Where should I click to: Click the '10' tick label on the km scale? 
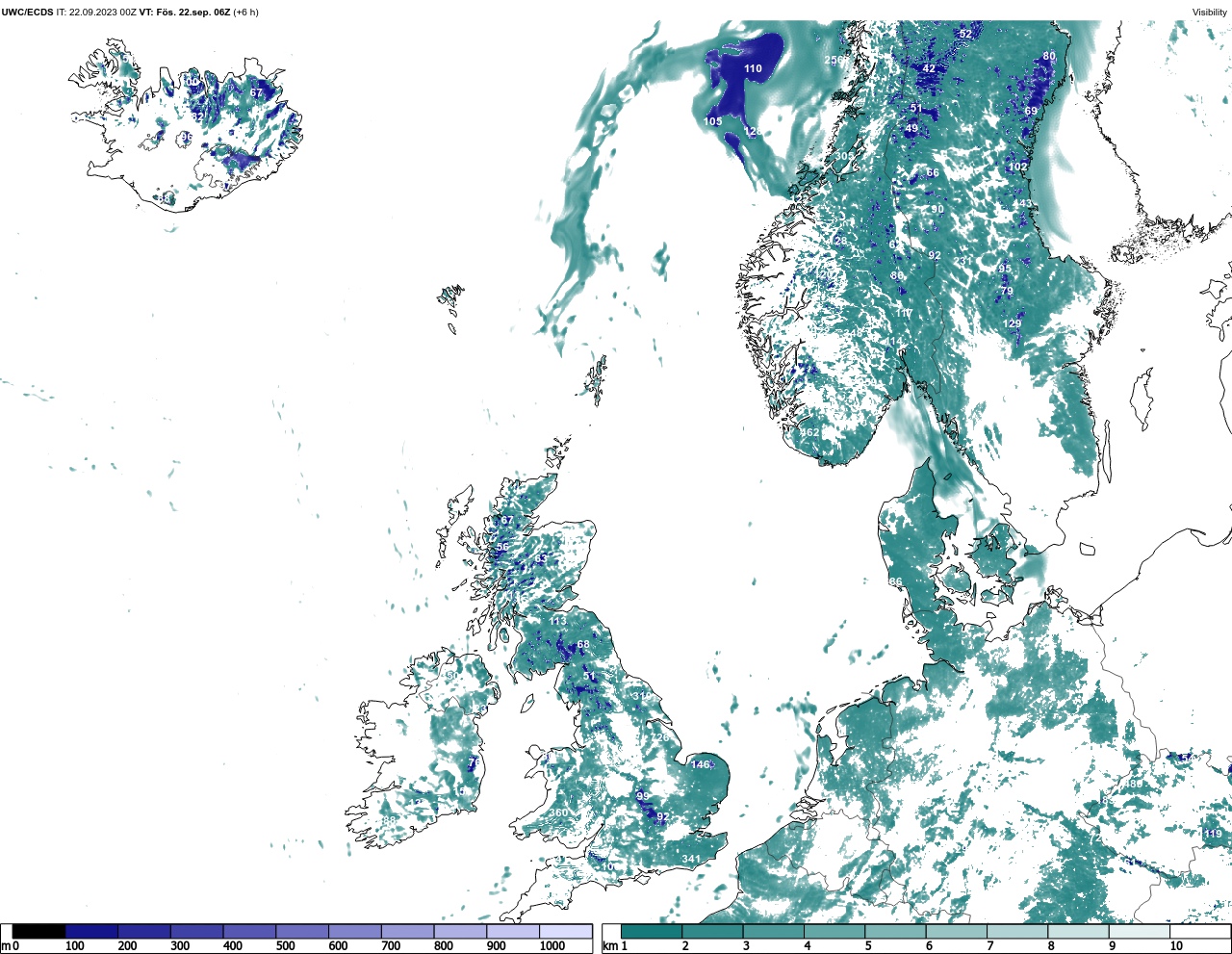(x=1176, y=946)
